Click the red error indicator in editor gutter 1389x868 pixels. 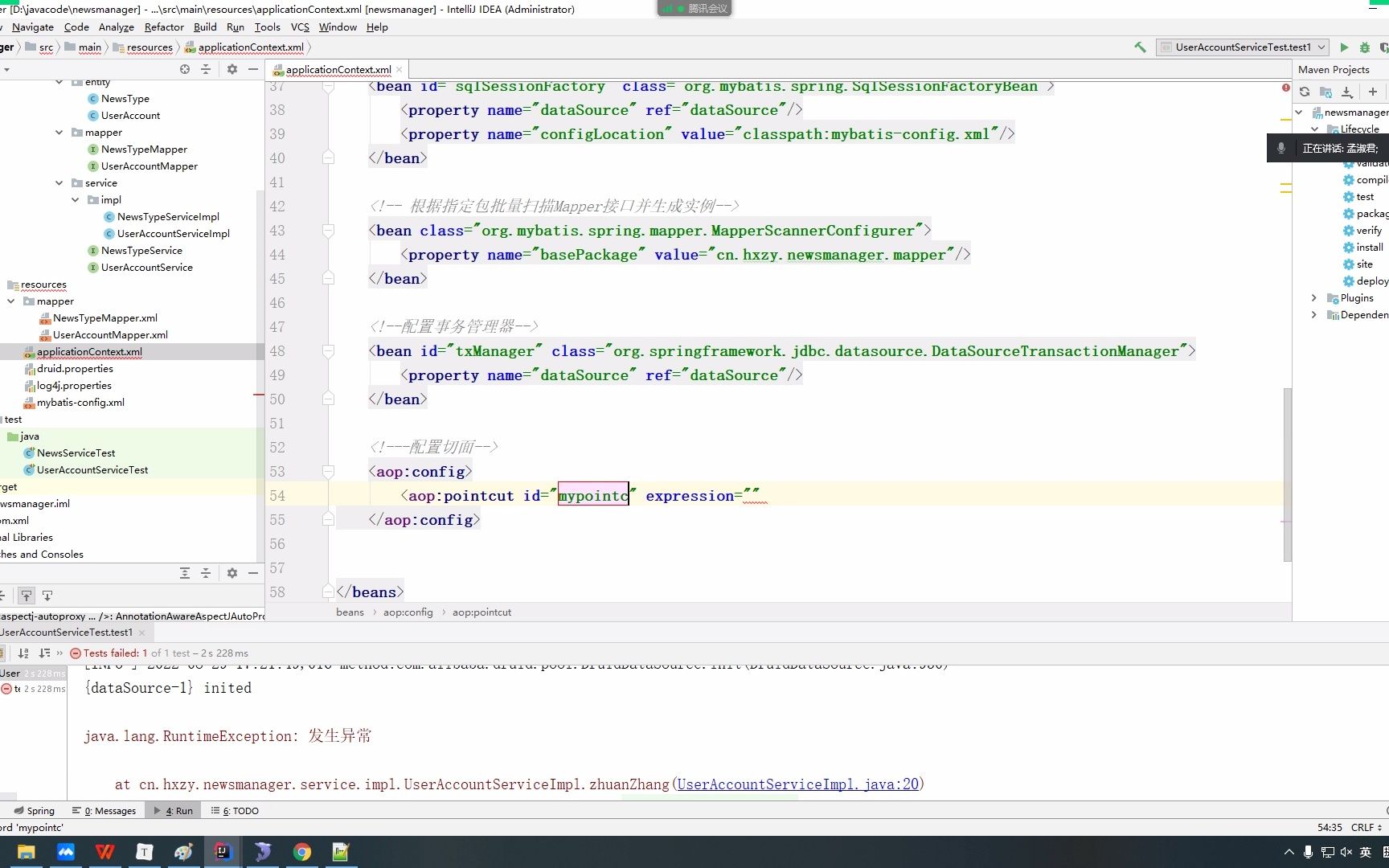pos(1286,88)
